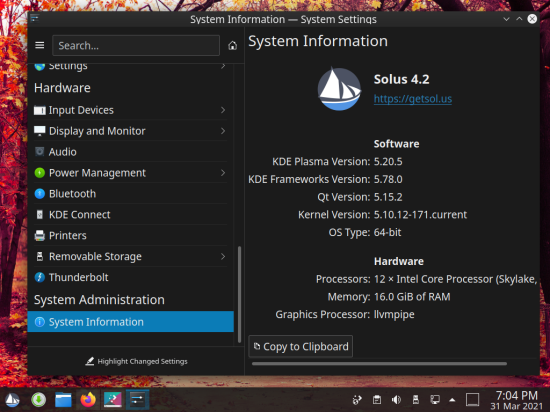
Task: Click the Display and Monitor icon
Action: (40, 131)
